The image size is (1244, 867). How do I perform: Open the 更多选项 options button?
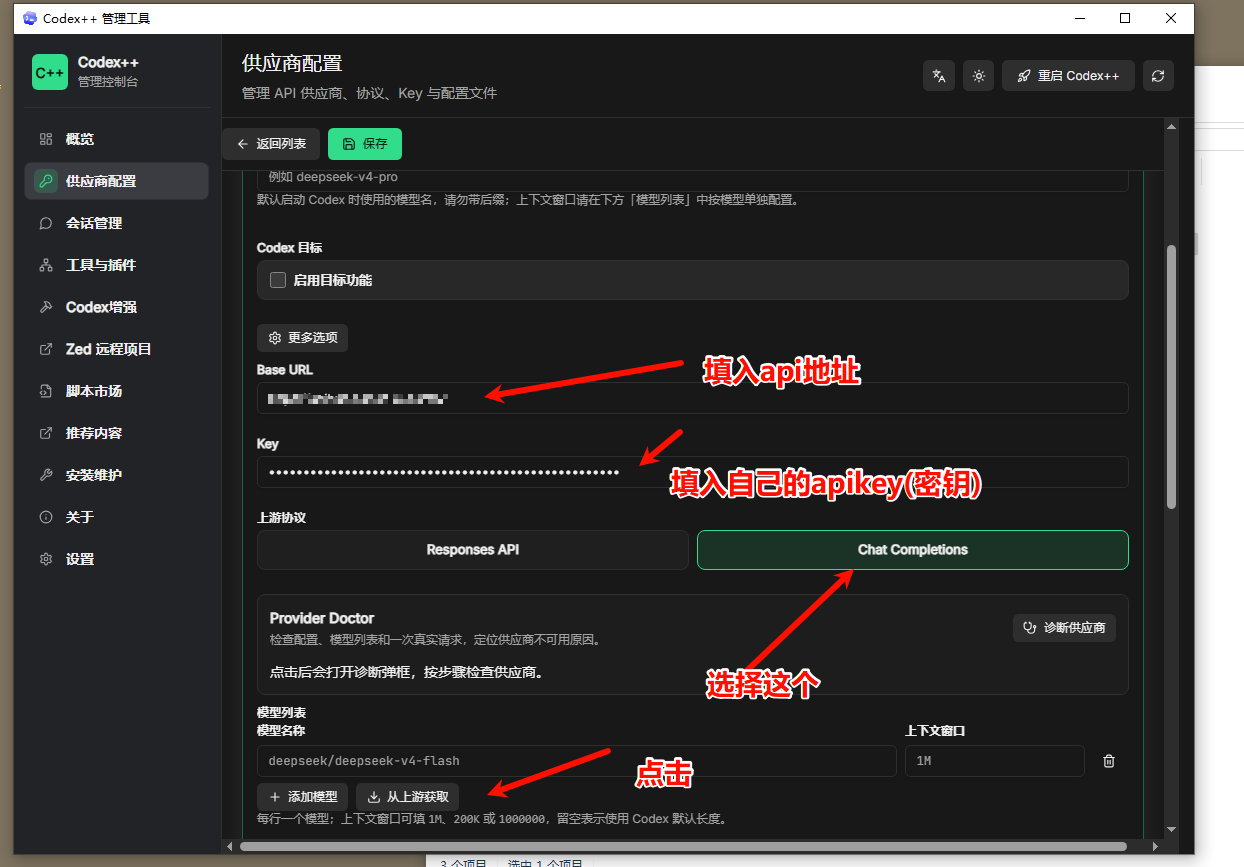point(303,338)
